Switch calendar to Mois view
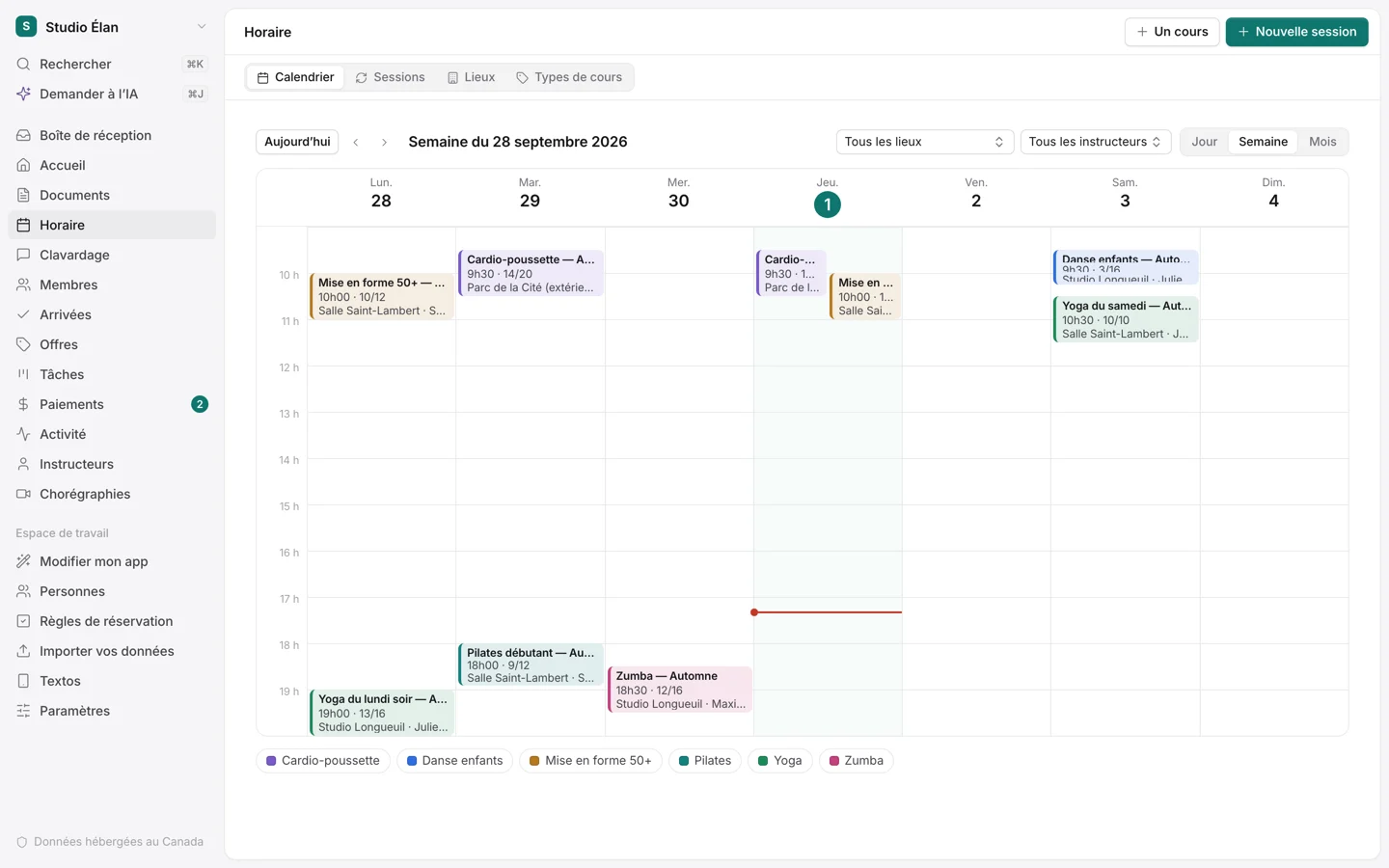The image size is (1389, 868). click(x=1322, y=142)
